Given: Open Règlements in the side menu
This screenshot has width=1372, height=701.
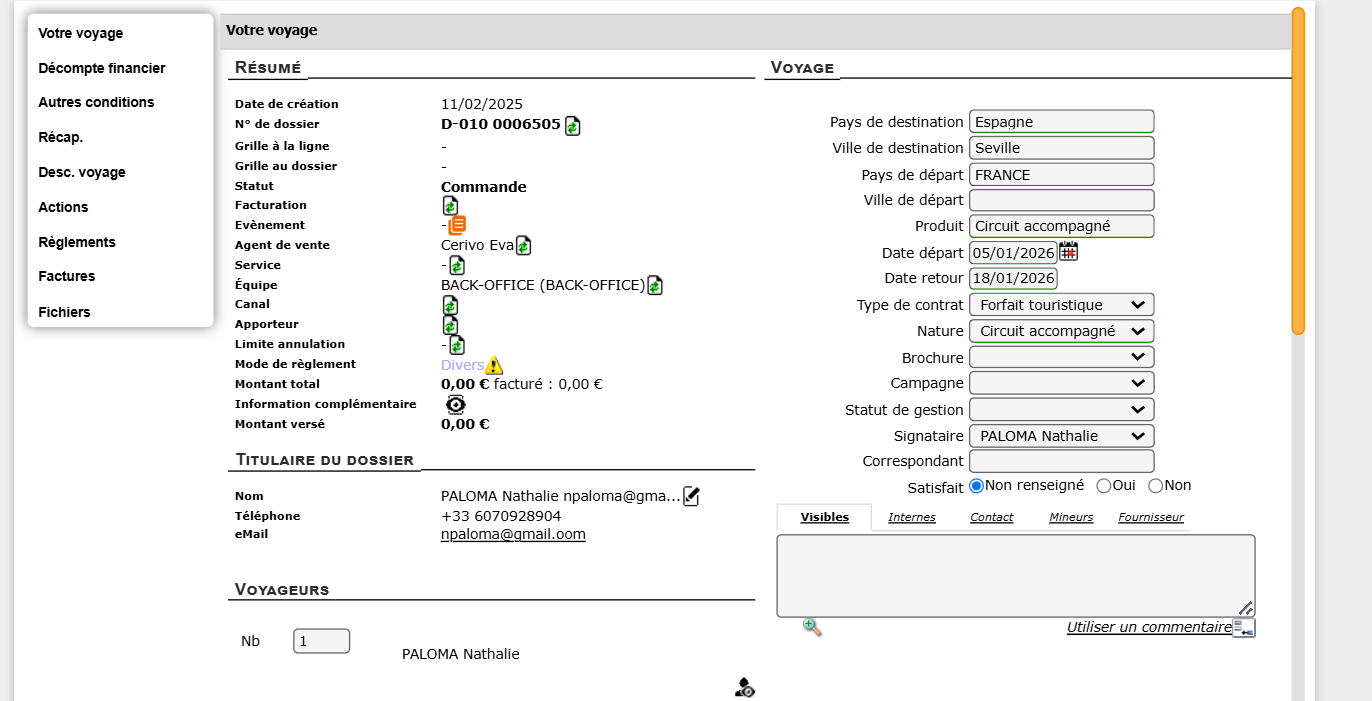Looking at the screenshot, I should (77, 242).
